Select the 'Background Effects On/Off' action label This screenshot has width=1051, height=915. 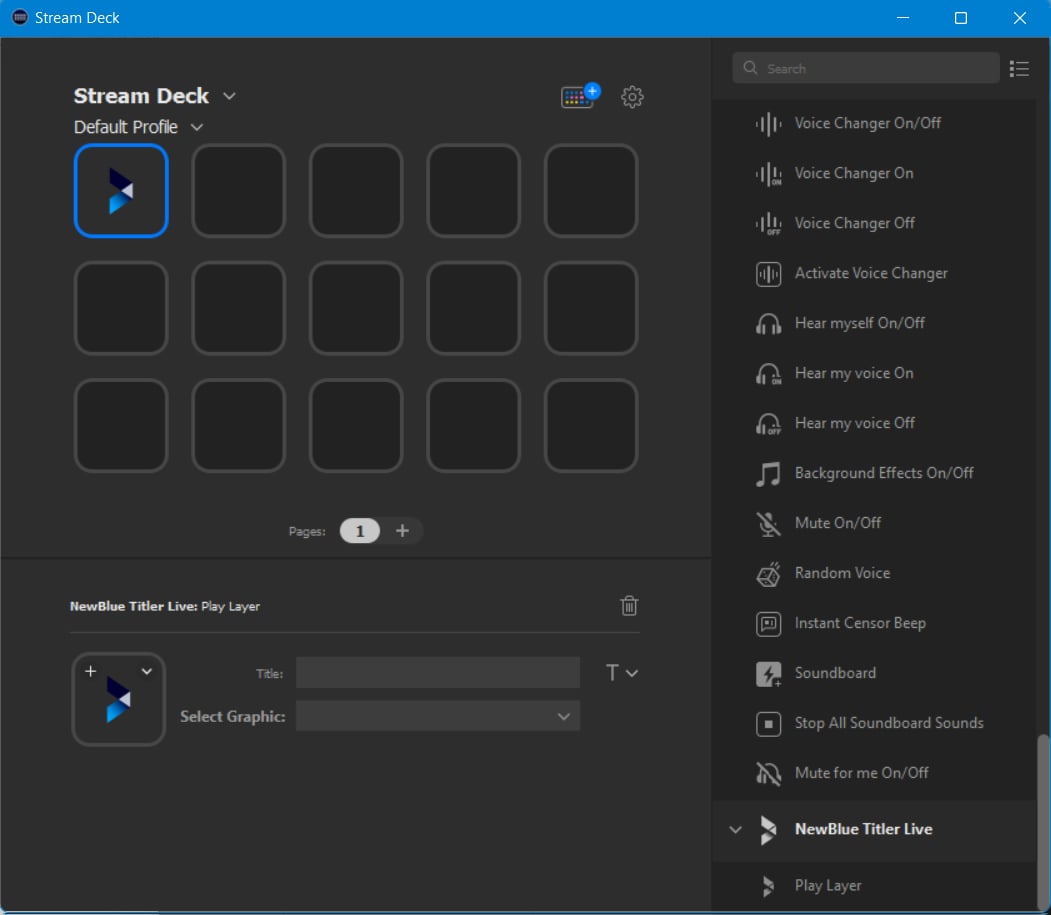(x=883, y=473)
